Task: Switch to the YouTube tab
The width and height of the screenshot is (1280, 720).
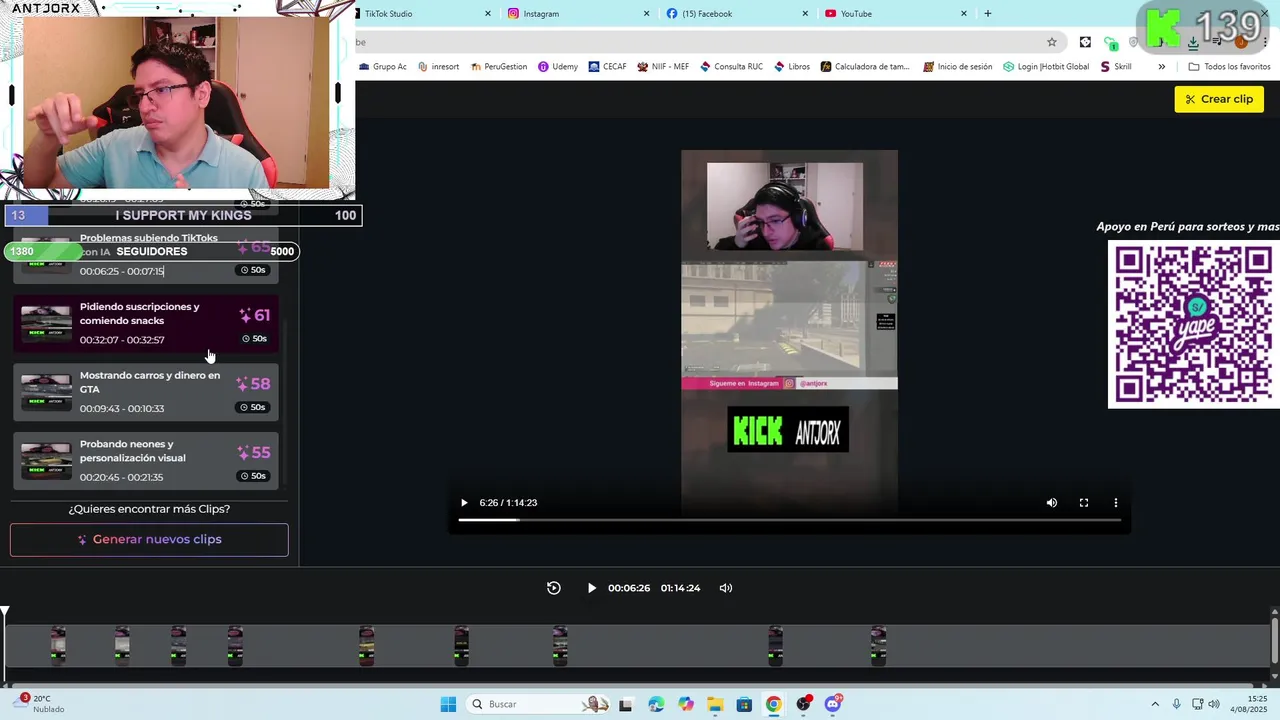Action: tap(895, 14)
